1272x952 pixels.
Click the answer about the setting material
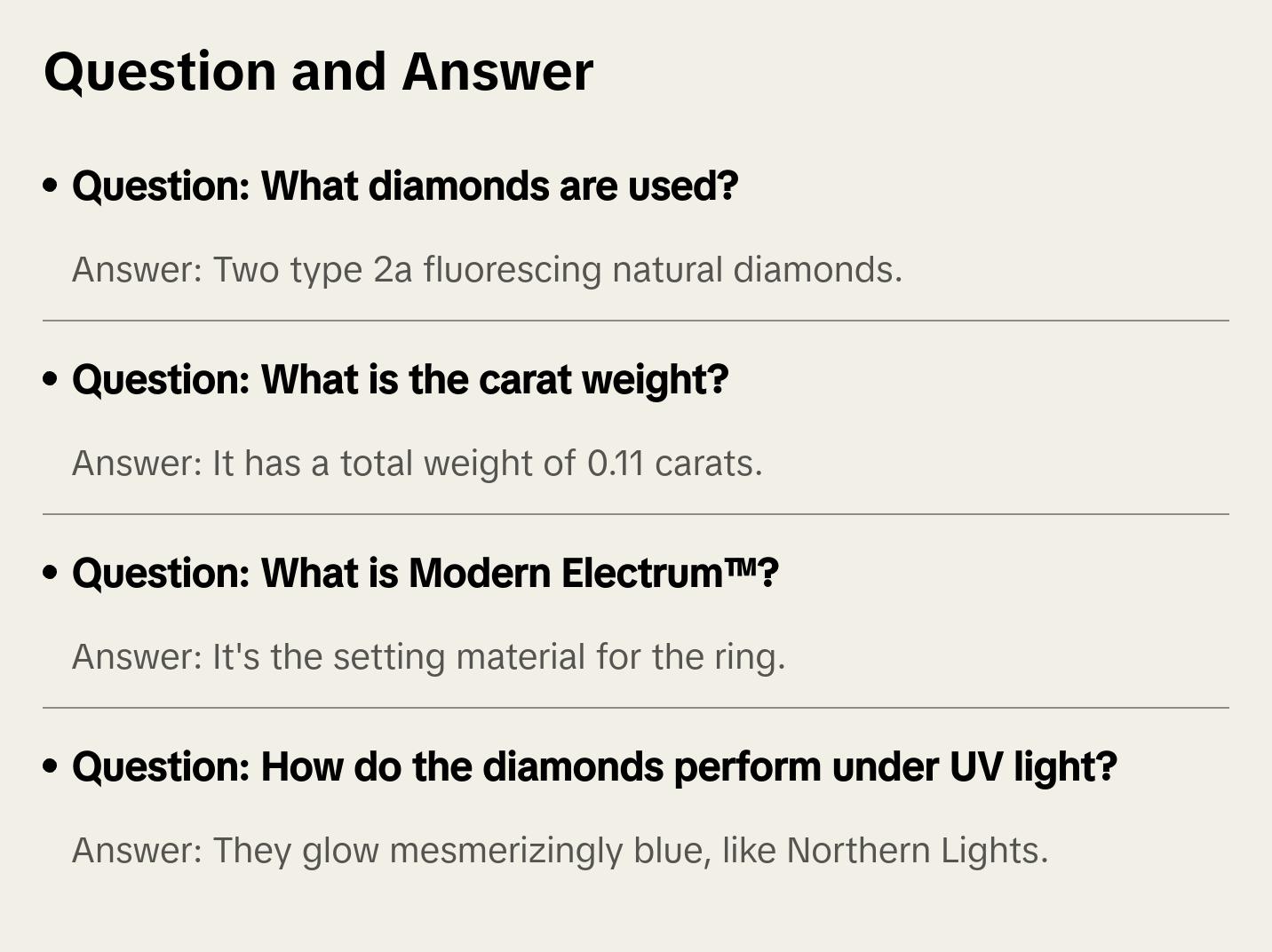tap(428, 657)
